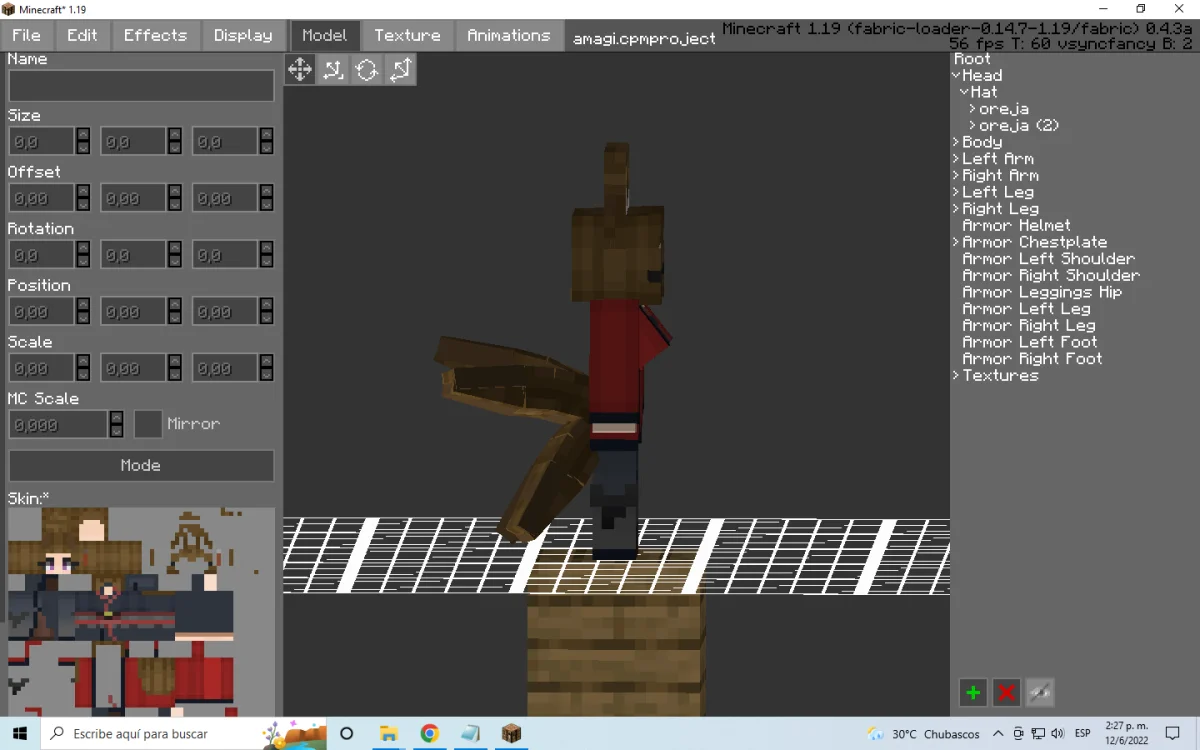The height and width of the screenshot is (750, 1200).
Task: Decrease the MC Scale value stepper
Action: [117, 431]
